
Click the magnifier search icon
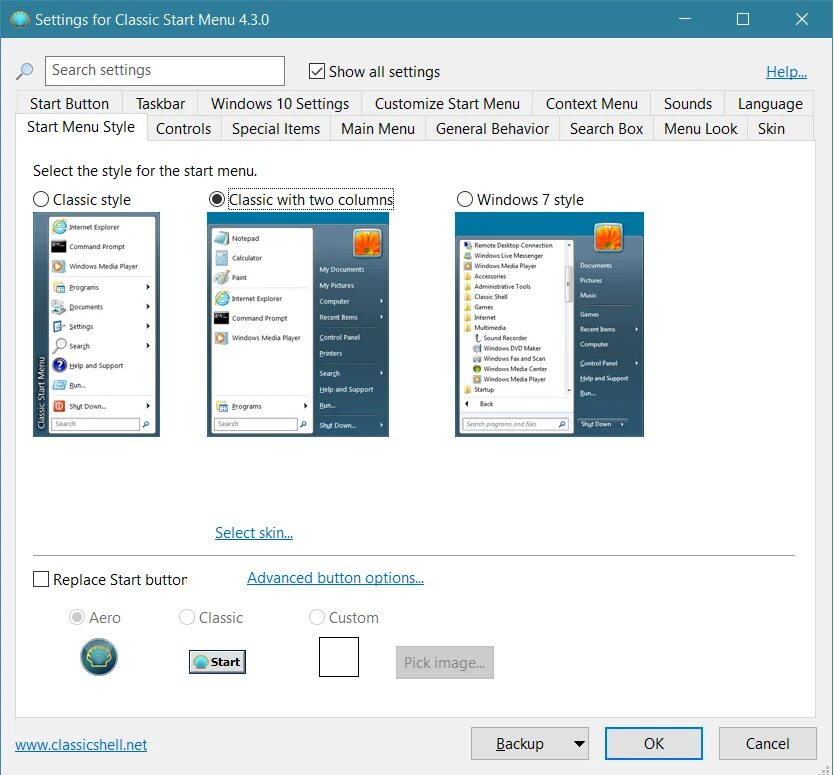(x=24, y=71)
